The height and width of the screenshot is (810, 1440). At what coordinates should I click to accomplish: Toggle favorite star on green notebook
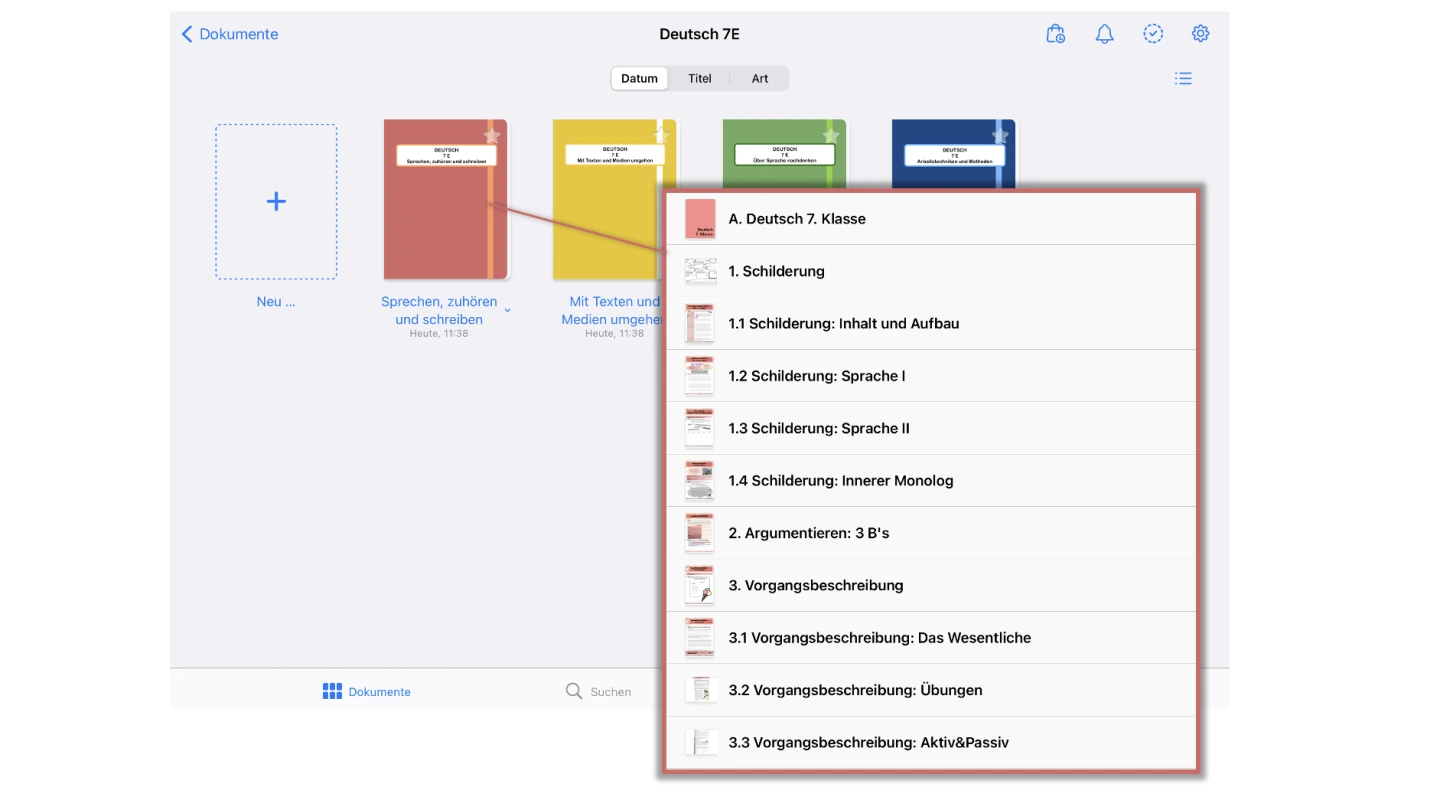tap(831, 136)
